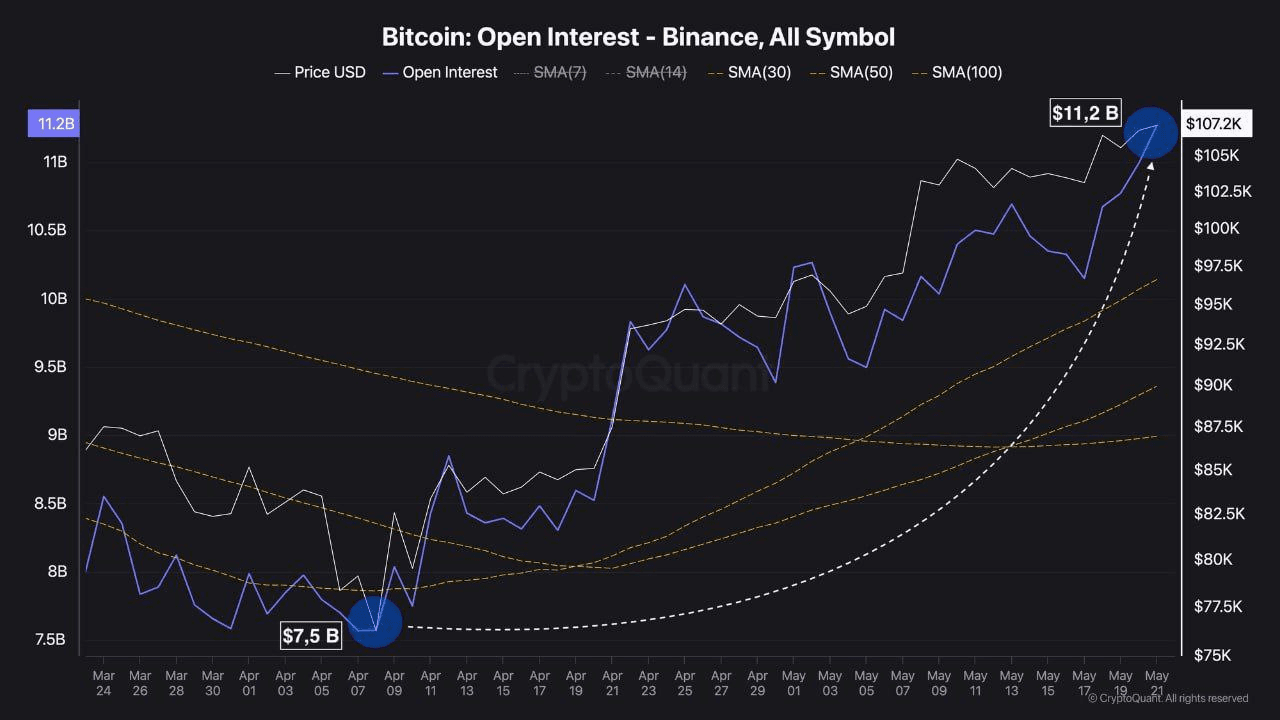The height and width of the screenshot is (720, 1280).
Task: Click the CryptoQuant copyright text
Action: pyautogui.click(x=1168, y=698)
